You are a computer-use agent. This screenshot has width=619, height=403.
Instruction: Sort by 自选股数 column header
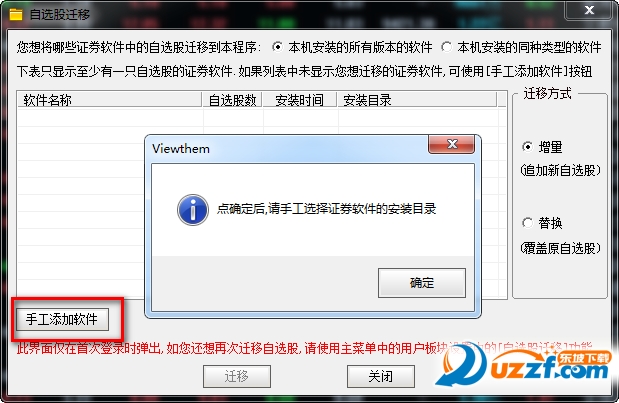[x=232, y=100]
